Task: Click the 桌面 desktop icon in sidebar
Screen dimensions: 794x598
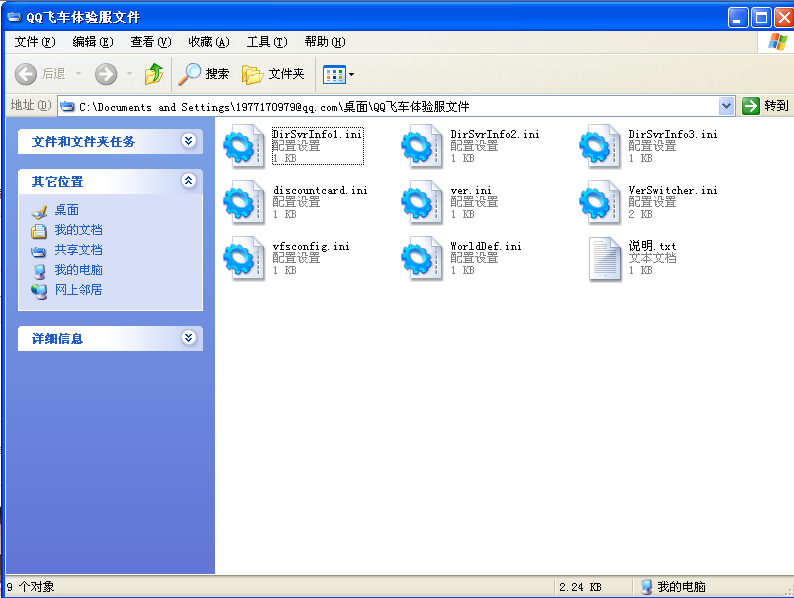Action: tap(39, 211)
